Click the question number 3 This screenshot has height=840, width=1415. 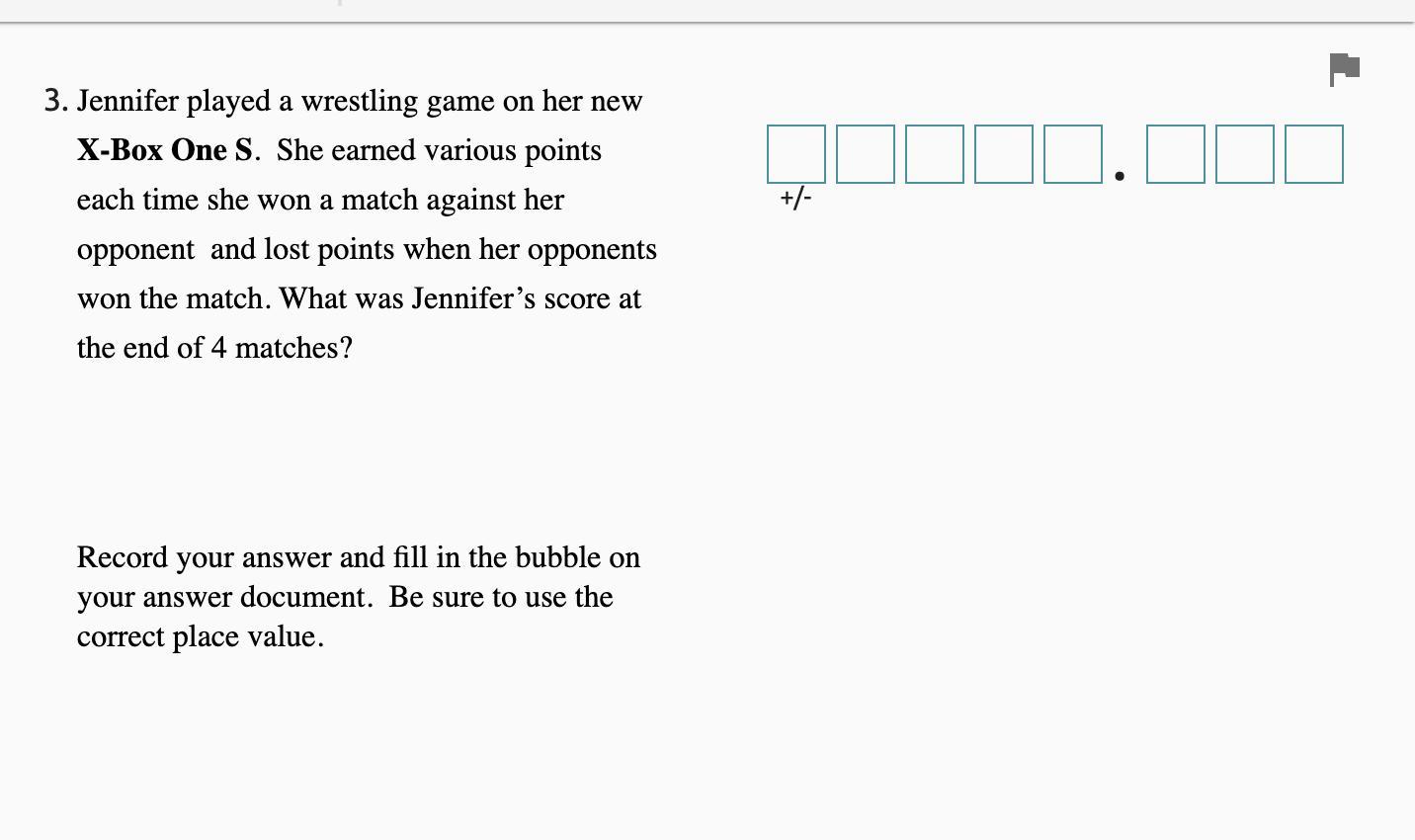[x=55, y=101]
